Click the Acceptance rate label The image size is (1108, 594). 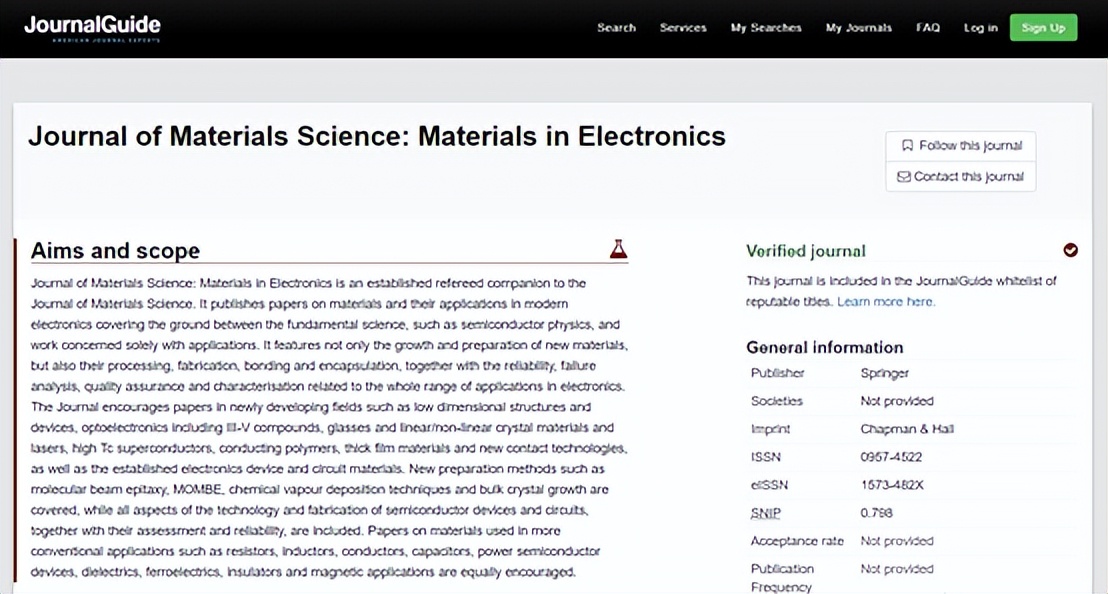tap(797, 541)
